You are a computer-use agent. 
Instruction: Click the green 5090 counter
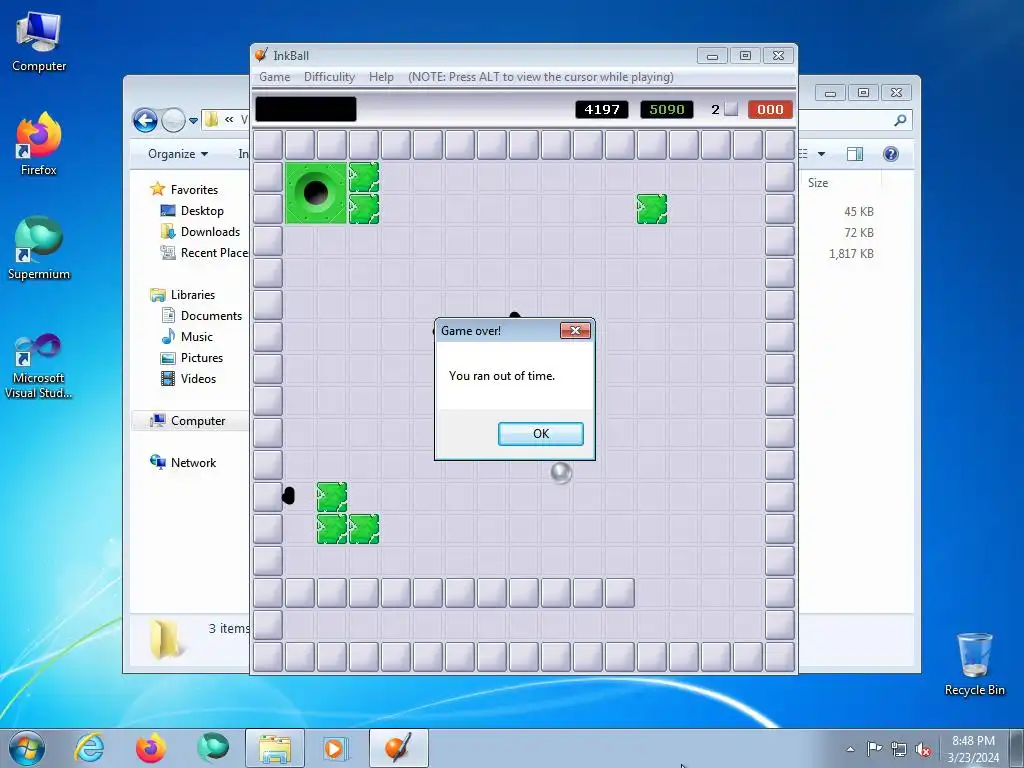pyautogui.click(x=666, y=110)
